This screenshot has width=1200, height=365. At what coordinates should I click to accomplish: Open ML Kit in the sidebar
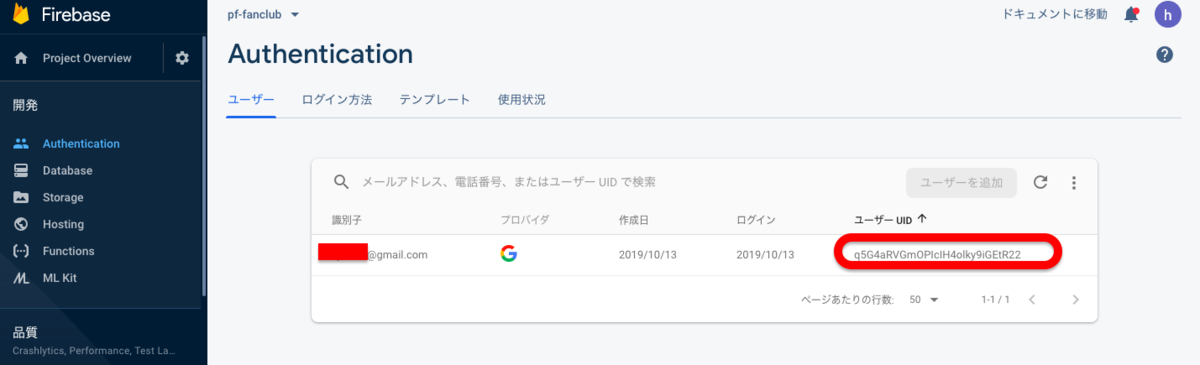tap(59, 278)
